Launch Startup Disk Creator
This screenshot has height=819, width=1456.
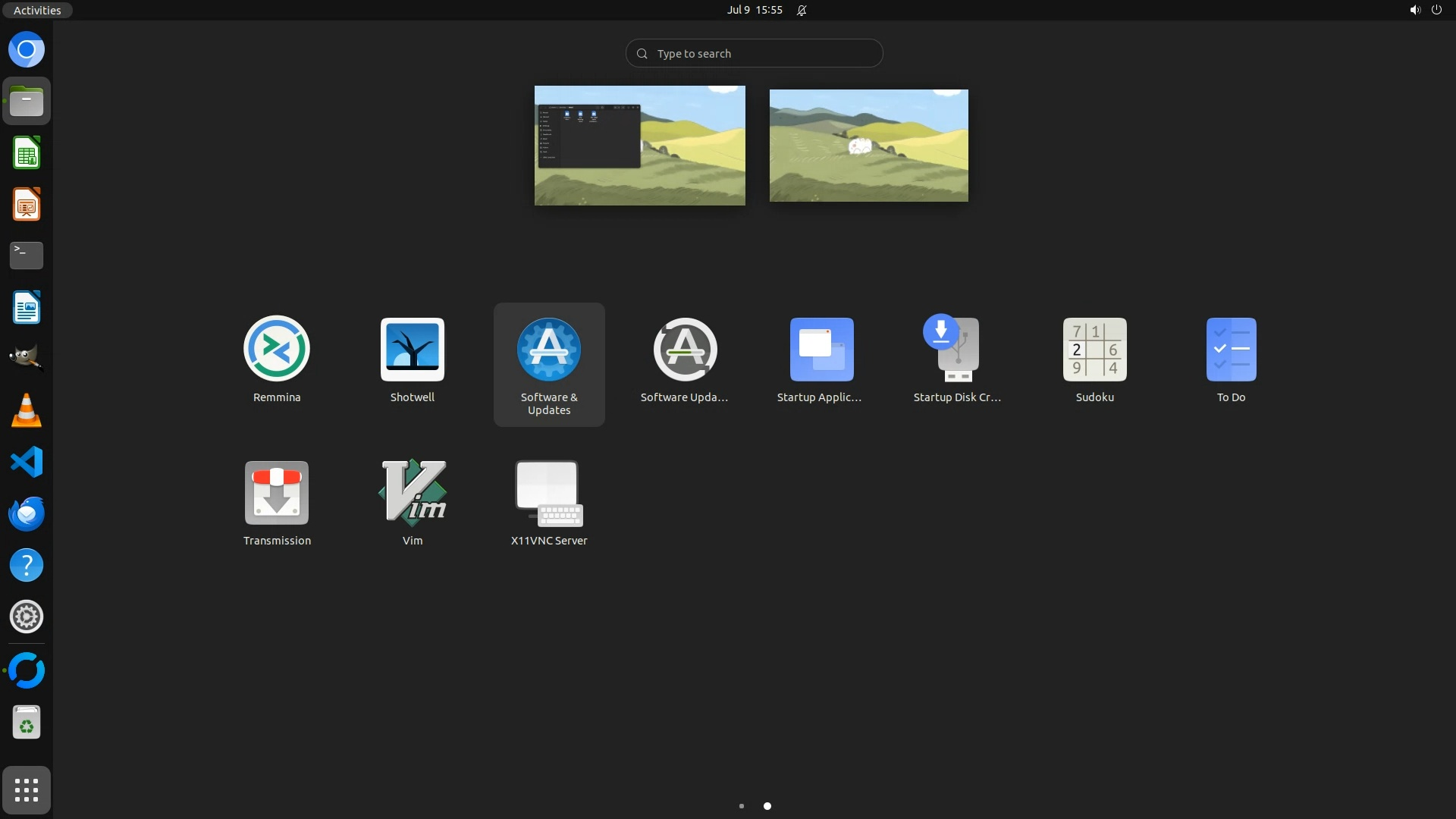click(x=957, y=350)
